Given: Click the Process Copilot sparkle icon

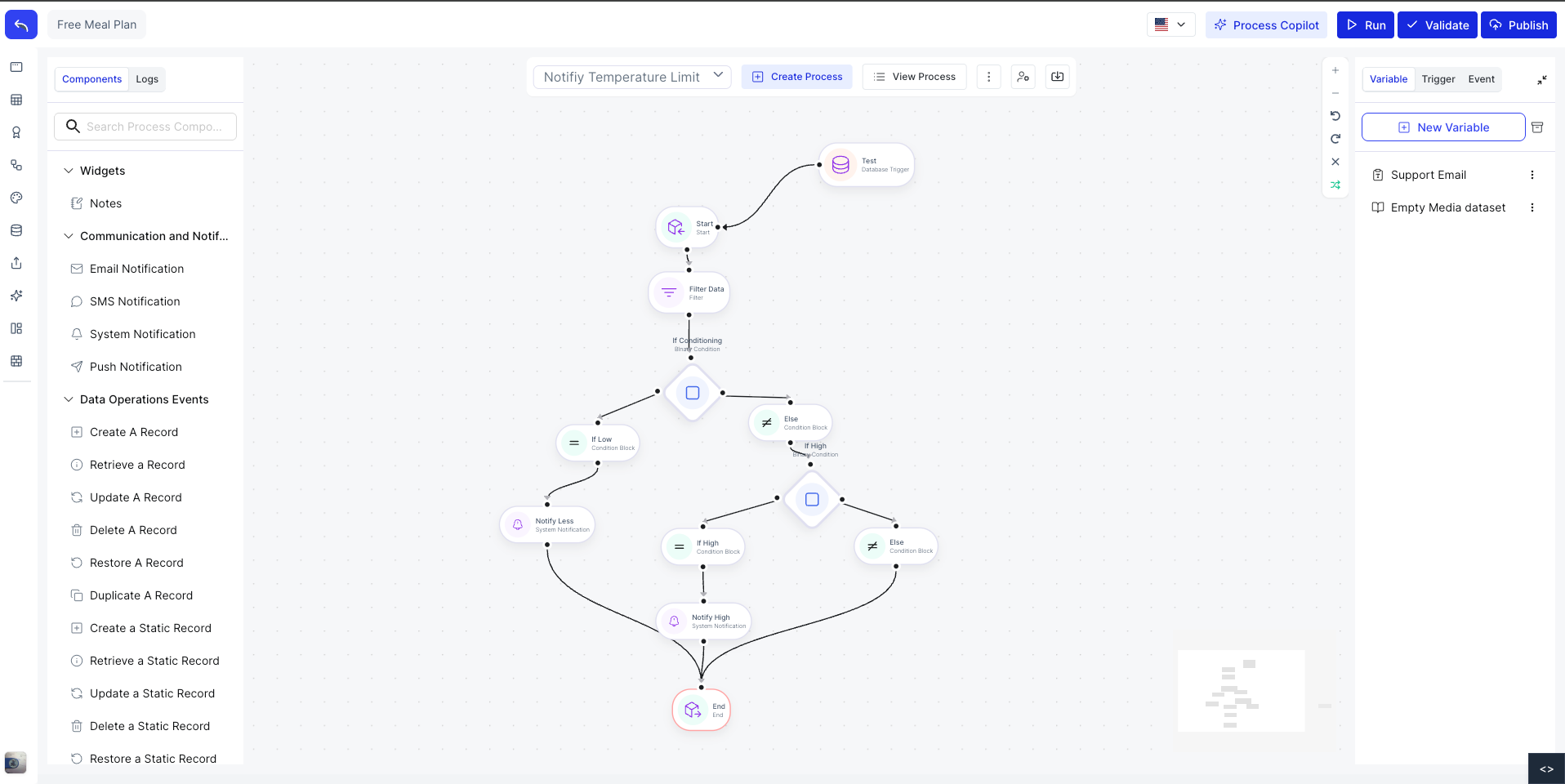Looking at the screenshot, I should 1221,24.
